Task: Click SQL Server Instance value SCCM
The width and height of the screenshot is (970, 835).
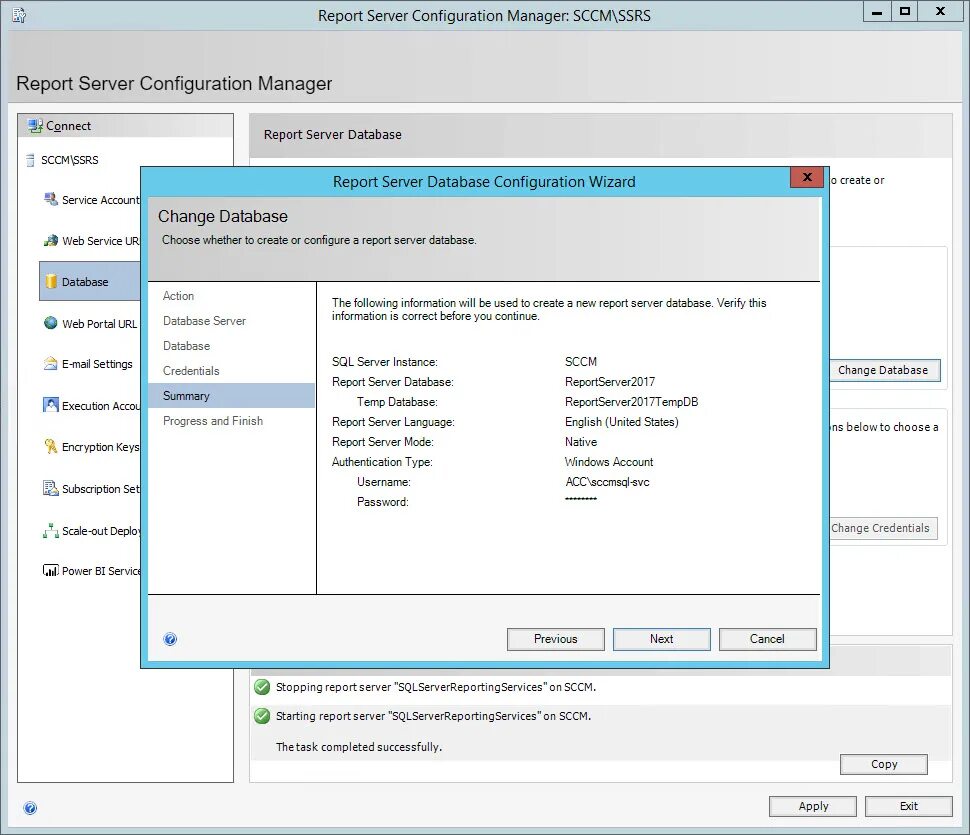Action: [x=580, y=361]
